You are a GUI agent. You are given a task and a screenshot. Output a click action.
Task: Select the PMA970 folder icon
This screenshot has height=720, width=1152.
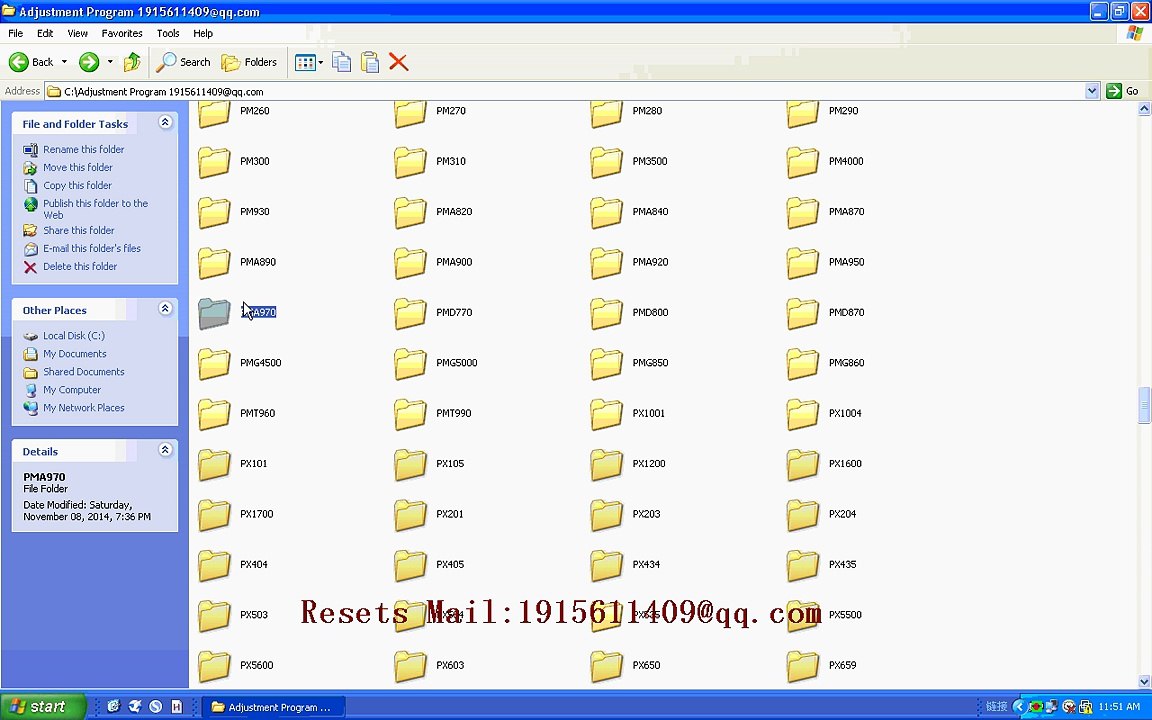pos(214,314)
